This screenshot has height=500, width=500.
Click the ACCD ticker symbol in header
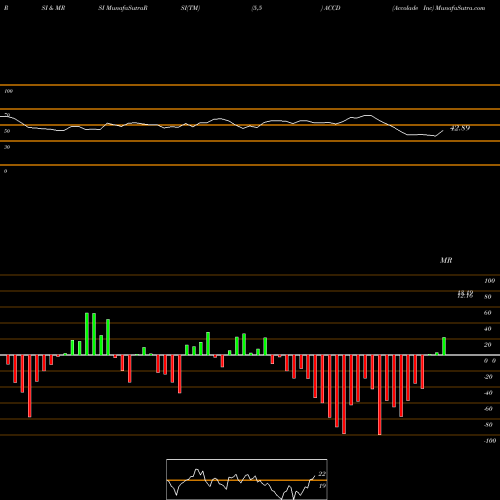pyautogui.click(x=332, y=8)
